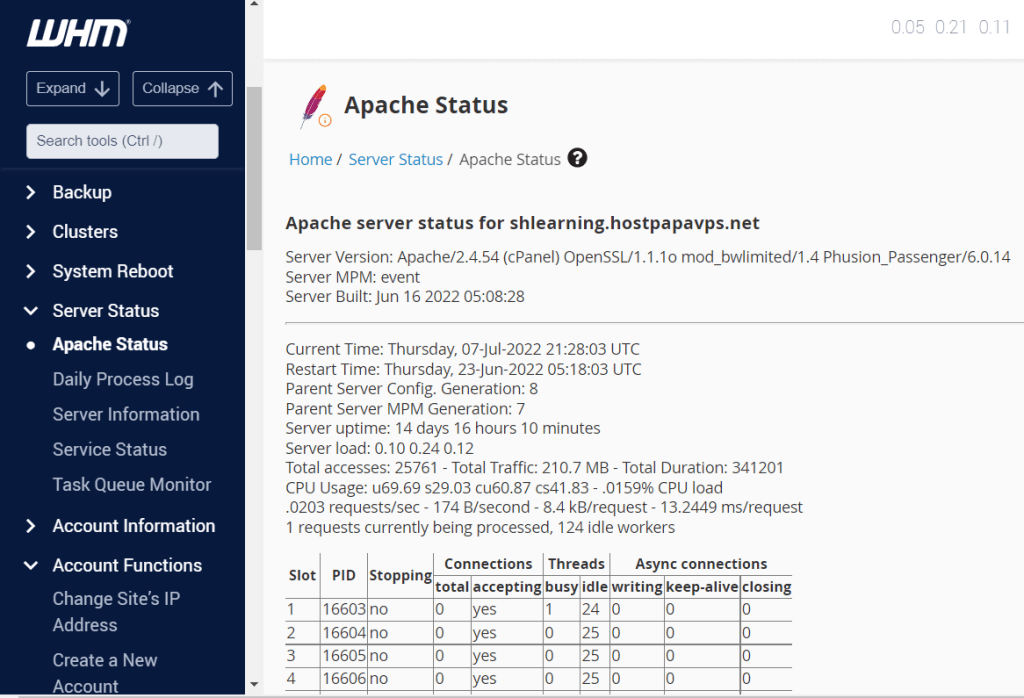Collapse the Server Status section

29,310
